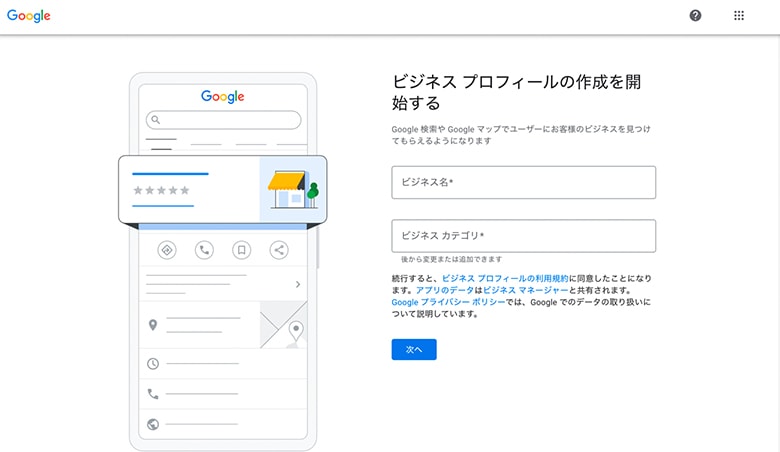Click the globe website icon in the mockup
Viewport: 780px width, 452px height.
pos(153,424)
